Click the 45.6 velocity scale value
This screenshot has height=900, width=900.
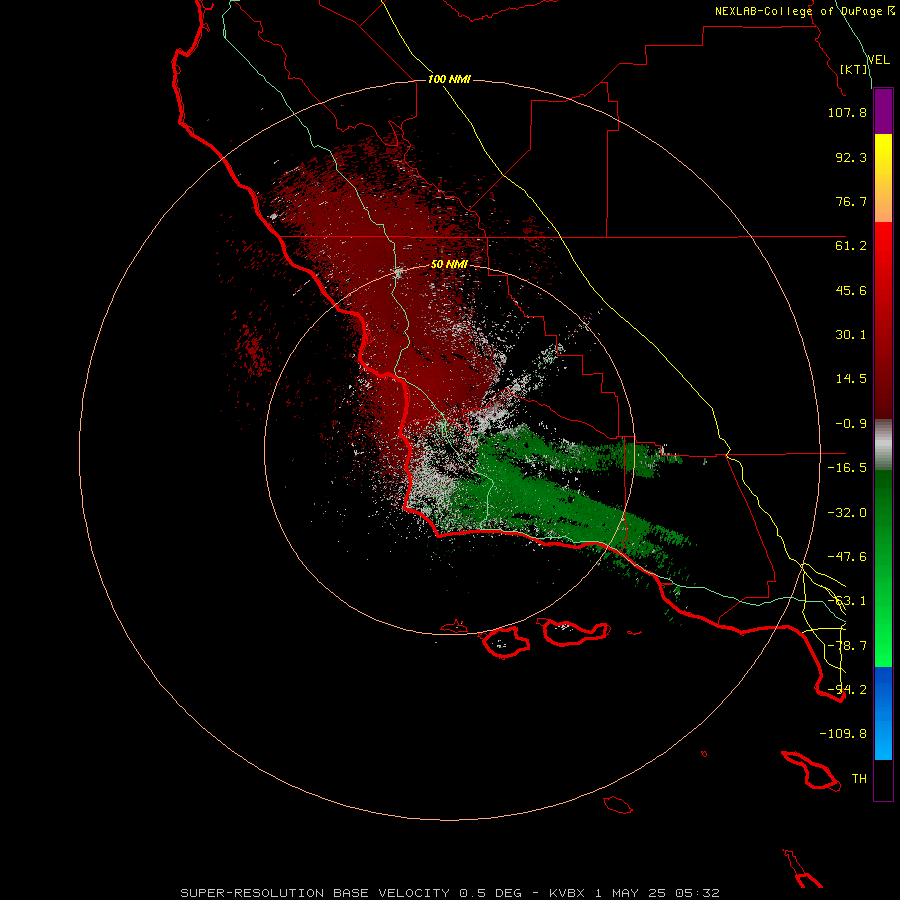(x=851, y=290)
